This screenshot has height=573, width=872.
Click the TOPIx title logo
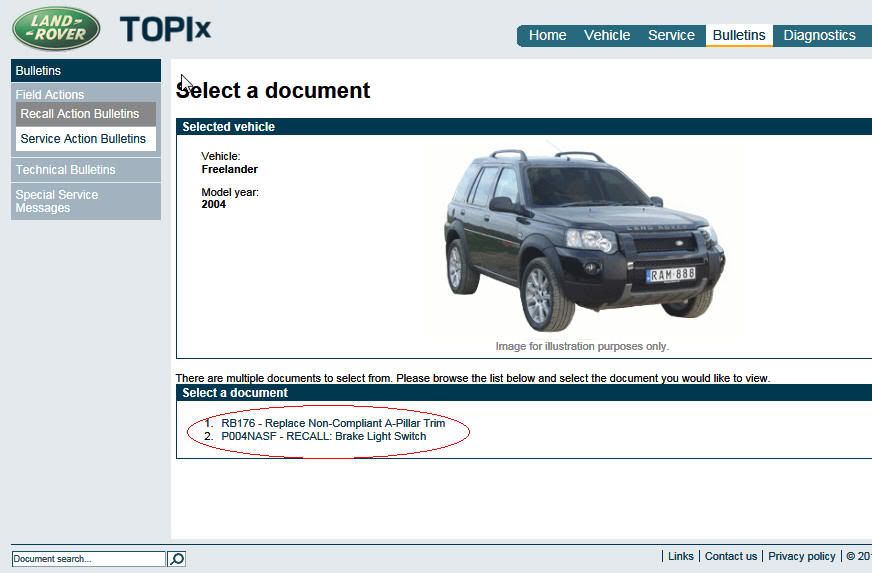(165, 29)
